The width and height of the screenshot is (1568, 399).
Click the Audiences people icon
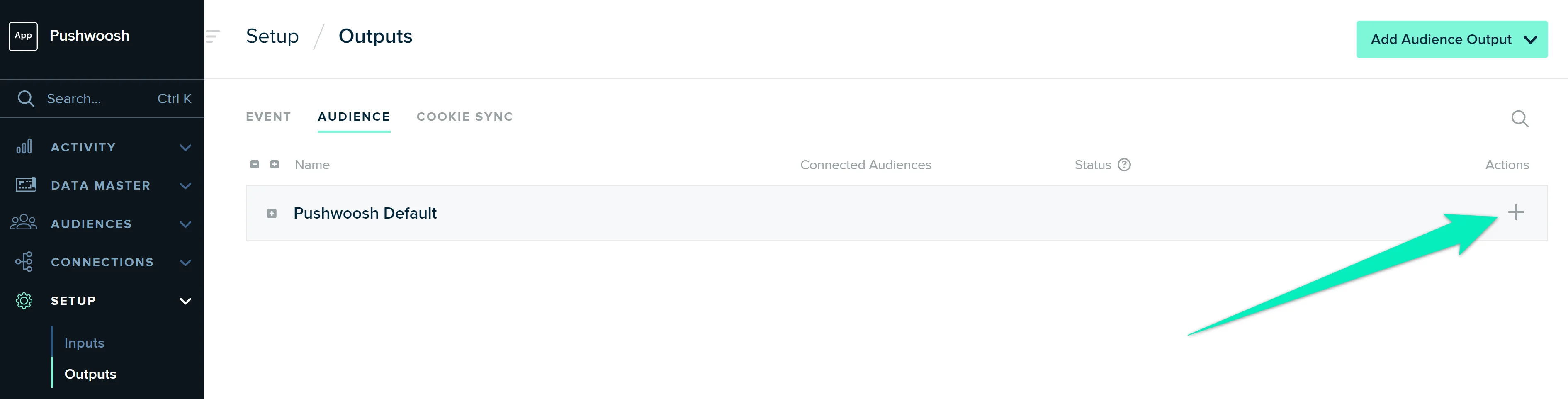[24, 223]
